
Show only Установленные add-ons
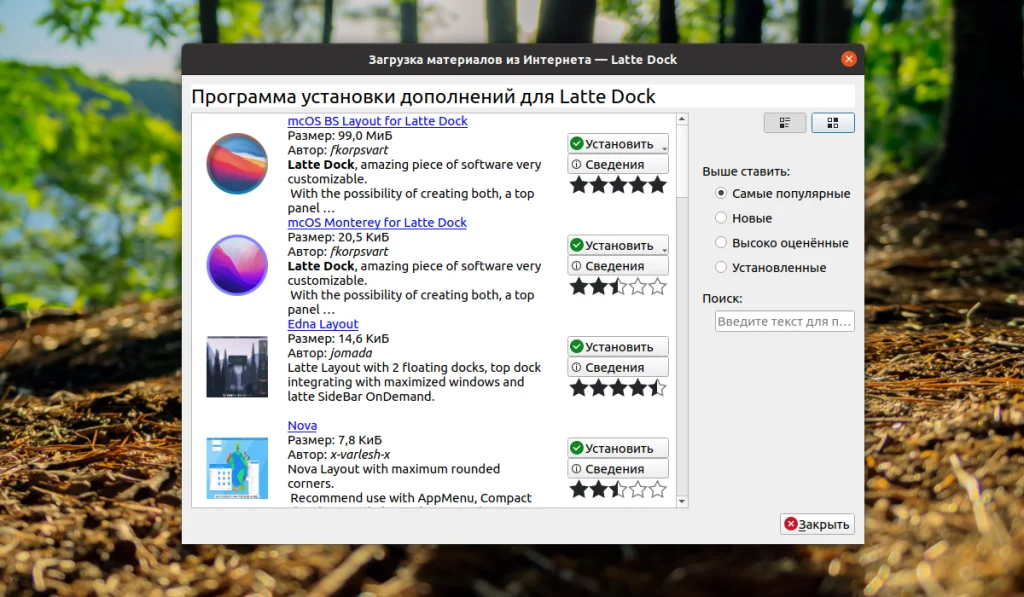tap(720, 267)
